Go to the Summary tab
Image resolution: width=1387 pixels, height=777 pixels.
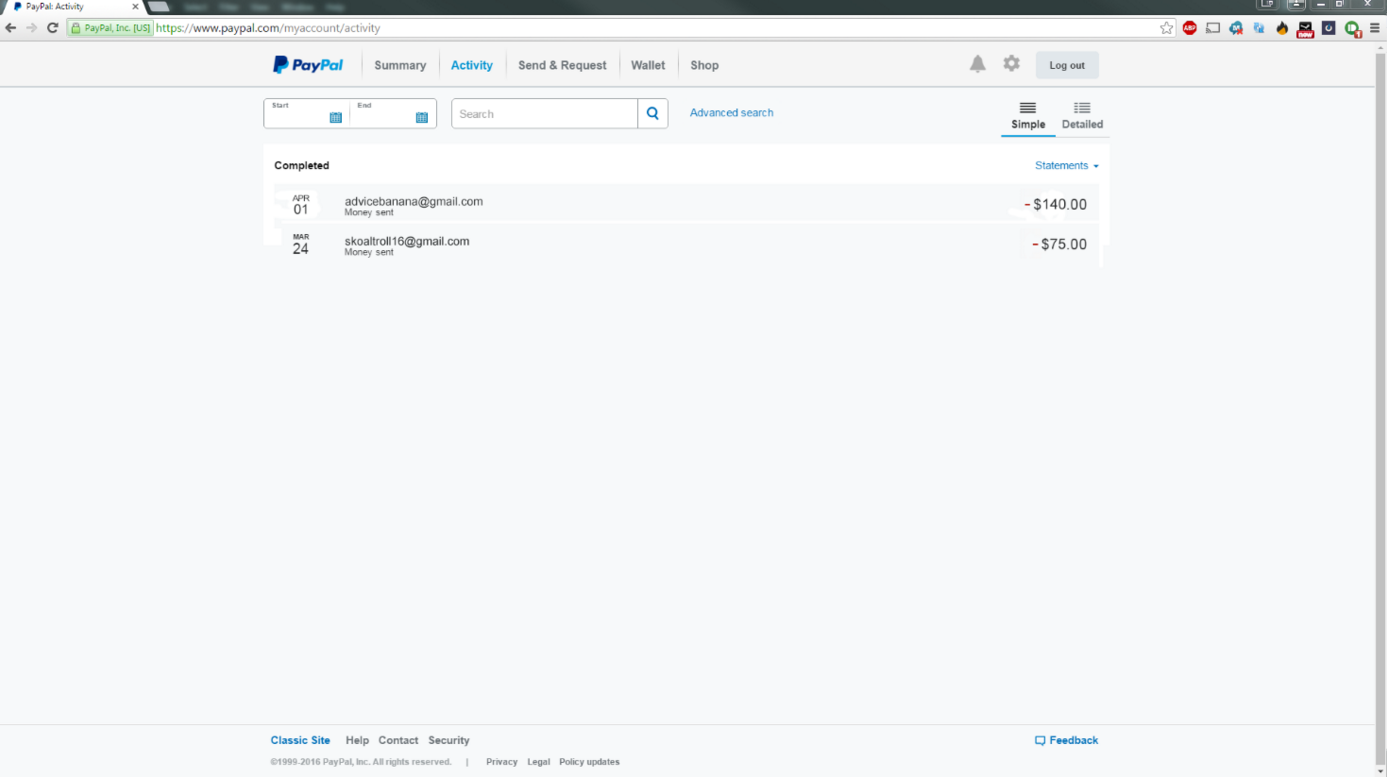coord(400,65)
